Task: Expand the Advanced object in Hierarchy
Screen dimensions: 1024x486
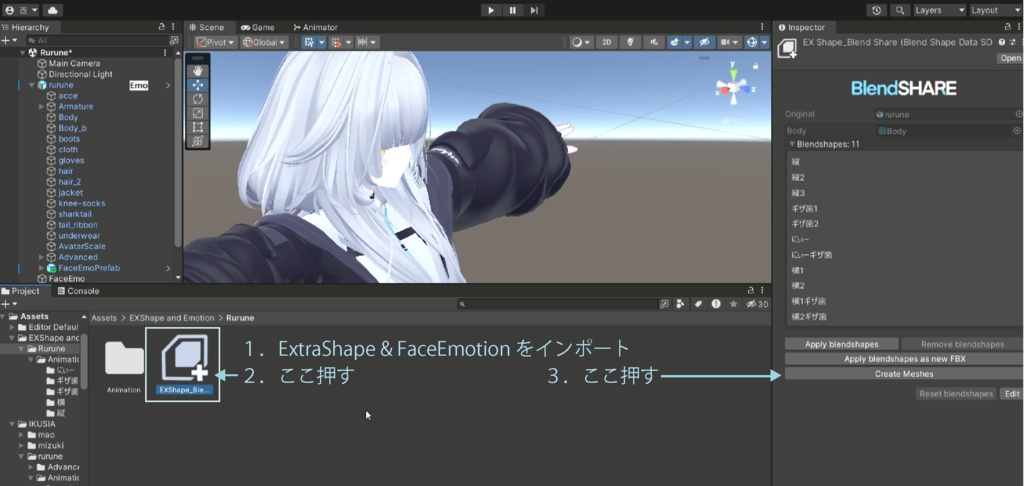Action: tap(42, 257)
